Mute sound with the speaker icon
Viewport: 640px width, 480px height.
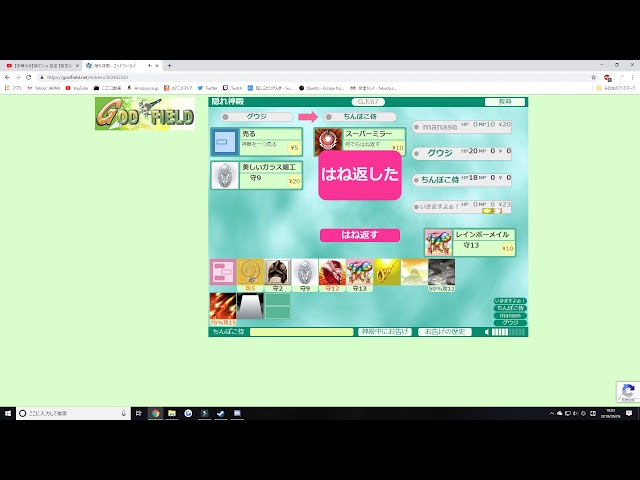pos(487,332)
